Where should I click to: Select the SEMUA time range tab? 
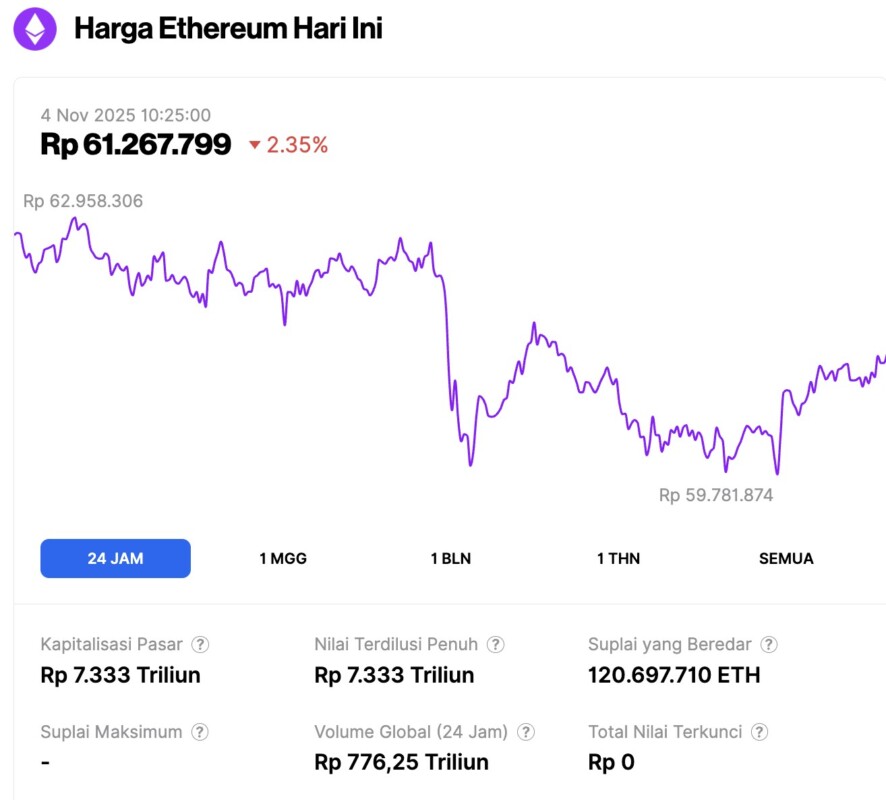point(786,558)
